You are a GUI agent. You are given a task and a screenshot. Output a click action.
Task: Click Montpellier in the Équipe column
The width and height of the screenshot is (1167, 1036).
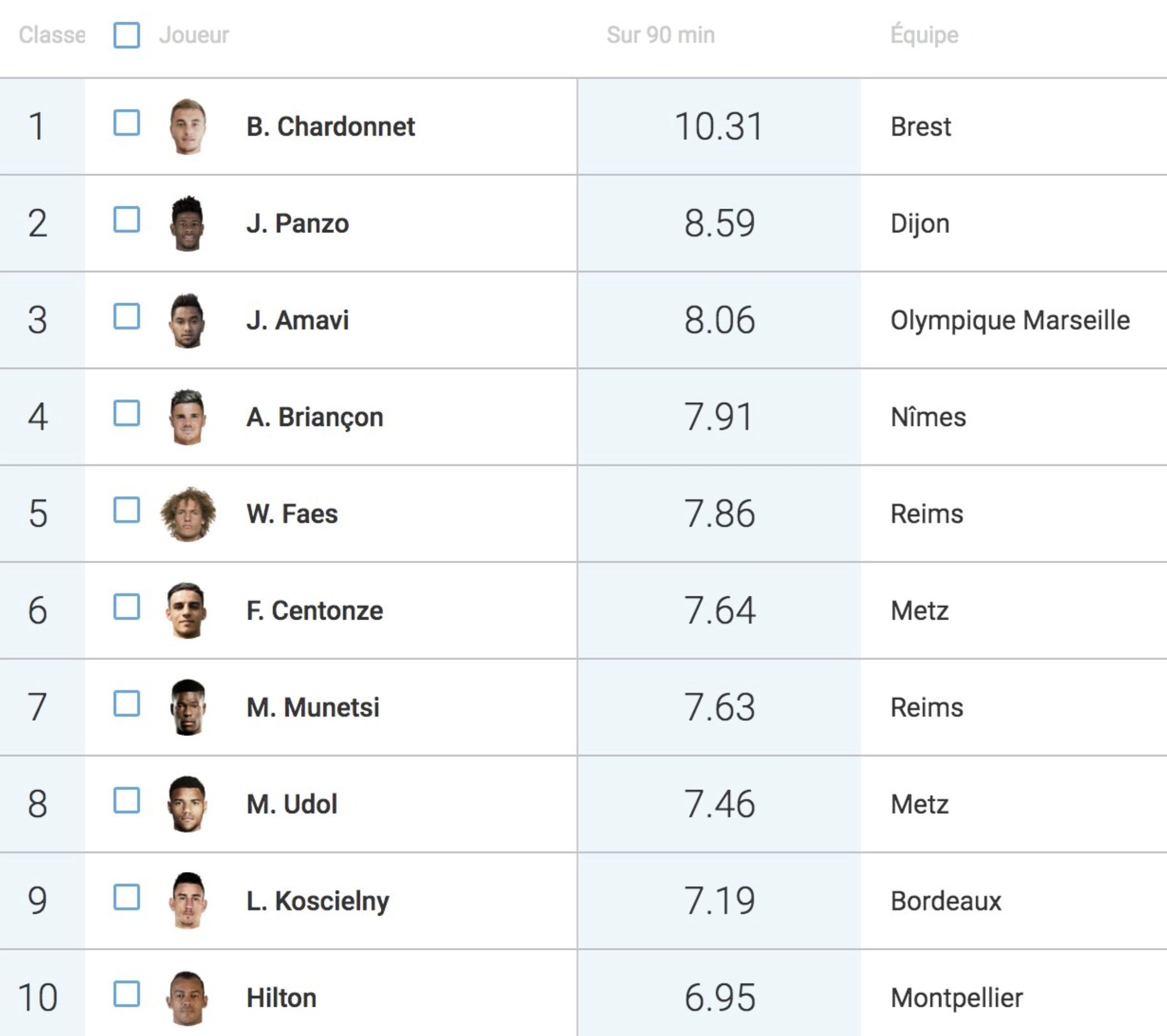[x=957, y=998]
